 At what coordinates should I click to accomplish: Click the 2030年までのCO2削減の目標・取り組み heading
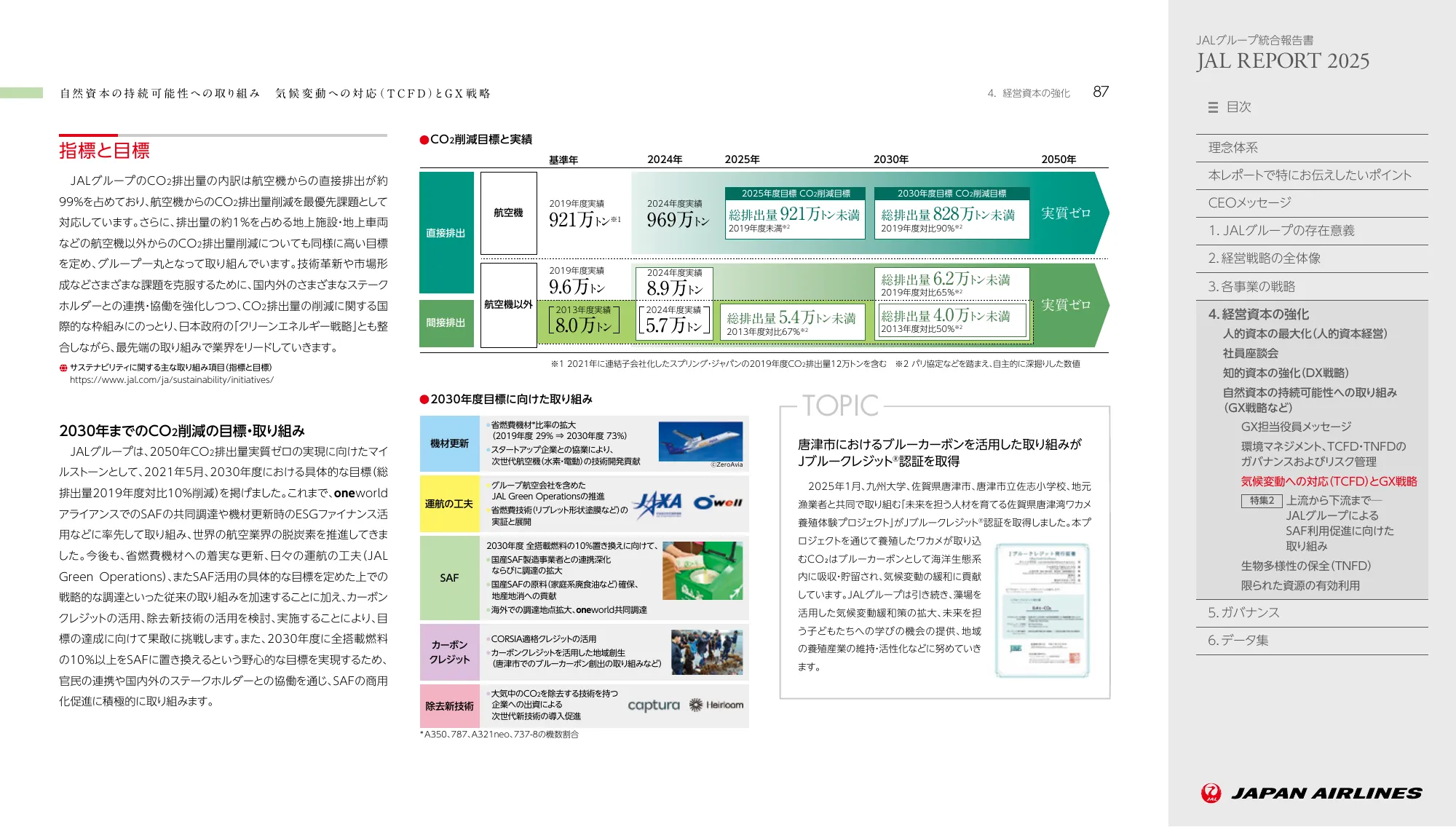point(182,431)
